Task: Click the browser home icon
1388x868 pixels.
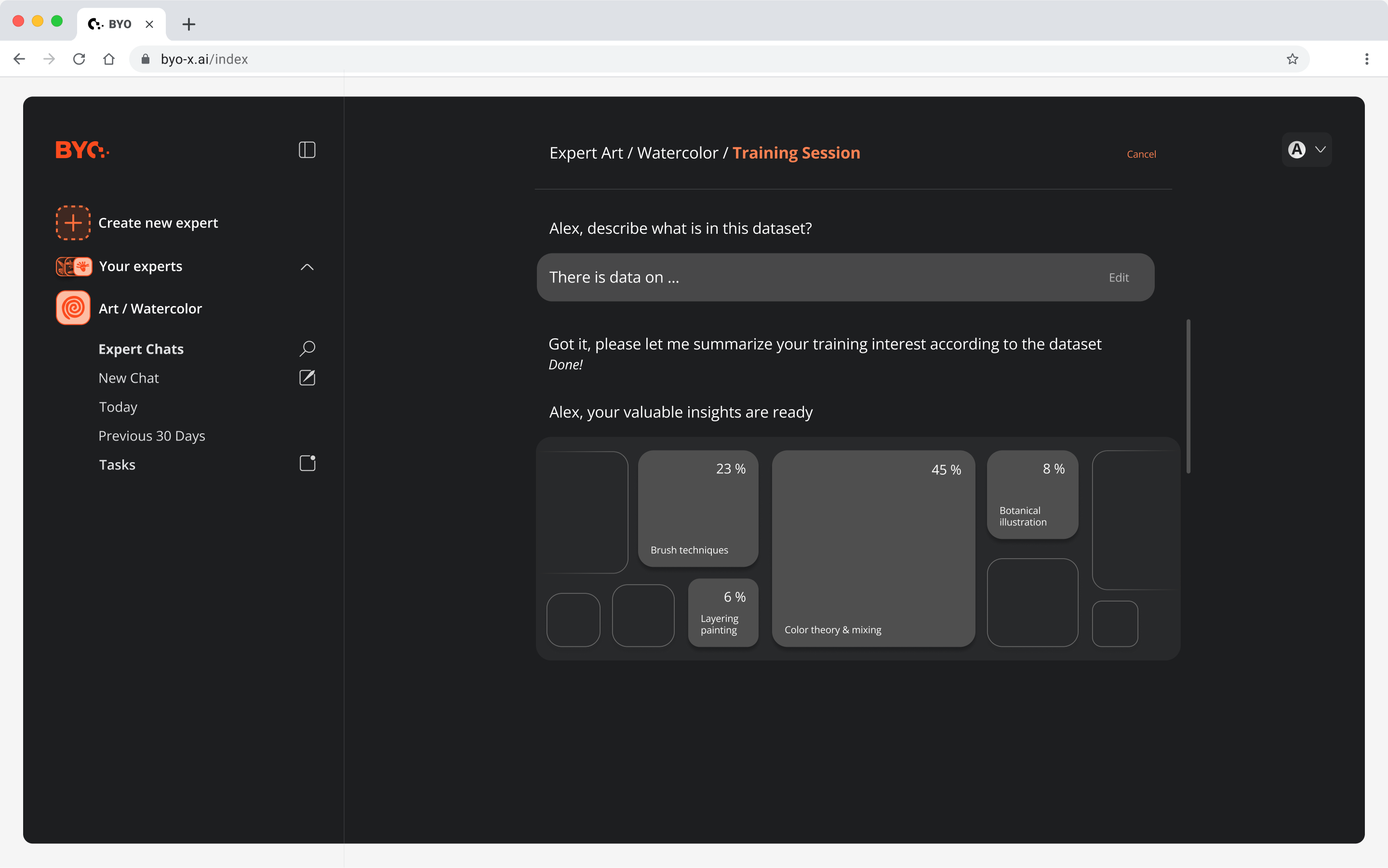Action: tap(109, 59)
